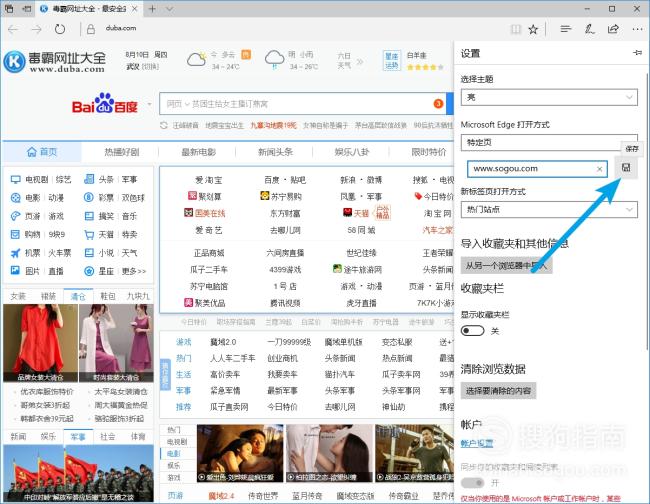Toggle the show favorites bar switch
This screenshot has height=504, width=650.
coord(473,331)
